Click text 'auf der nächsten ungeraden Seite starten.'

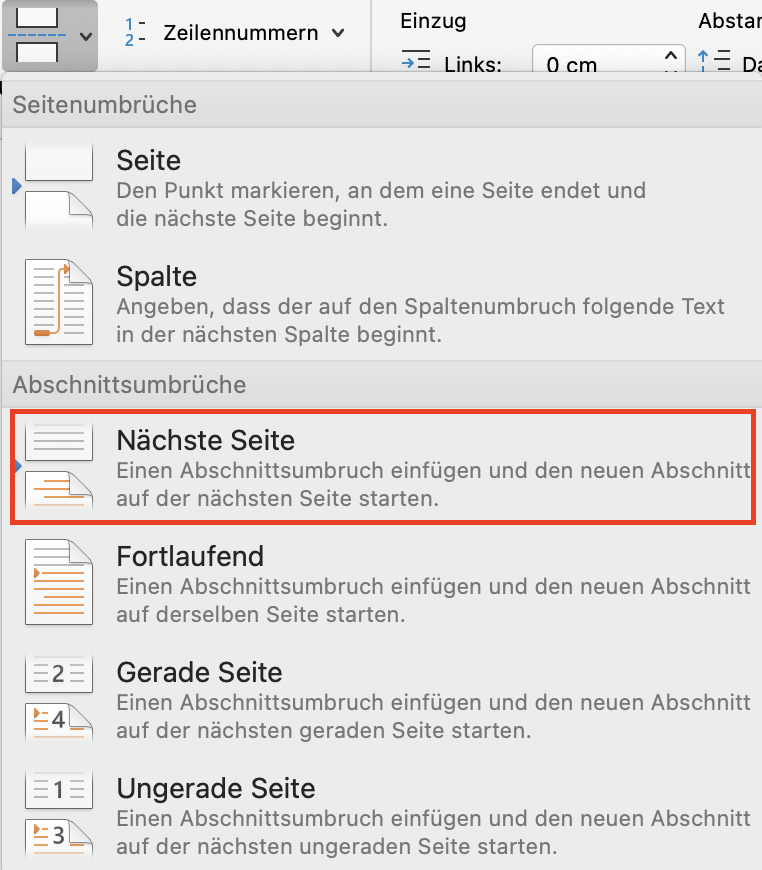click(x=337, y=846)
